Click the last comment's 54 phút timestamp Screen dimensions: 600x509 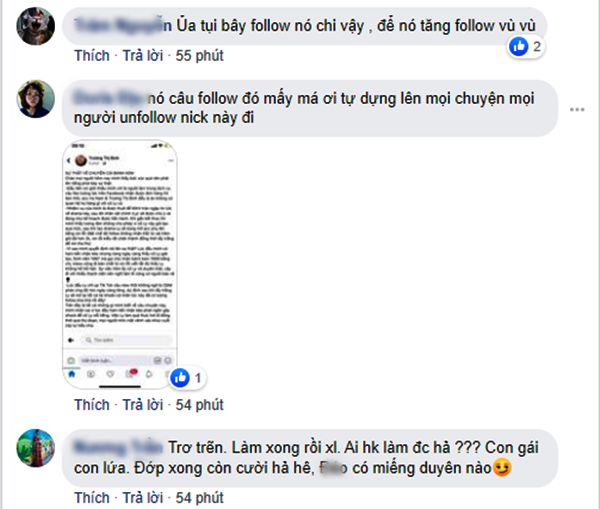(x=199, y=498)
